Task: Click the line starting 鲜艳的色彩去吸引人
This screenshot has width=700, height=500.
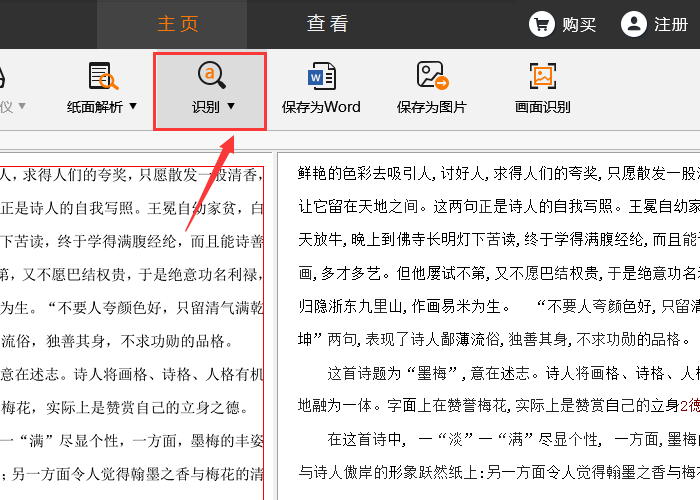Action: [499, 173]
